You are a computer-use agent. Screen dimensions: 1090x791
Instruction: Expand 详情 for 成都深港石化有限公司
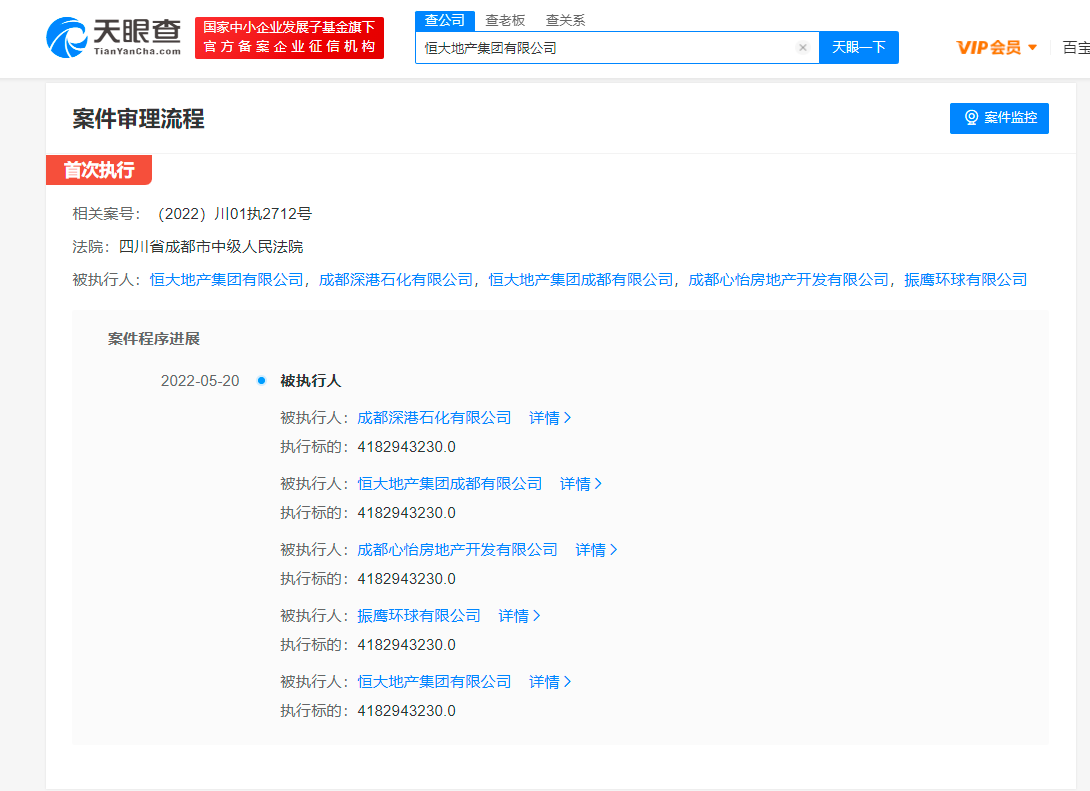(x=550, y=418)
